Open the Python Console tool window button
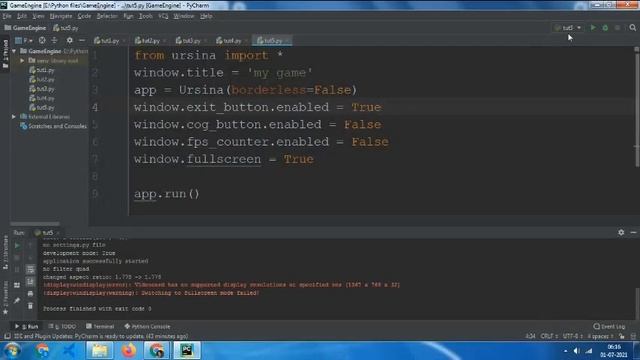 [147, 327]
